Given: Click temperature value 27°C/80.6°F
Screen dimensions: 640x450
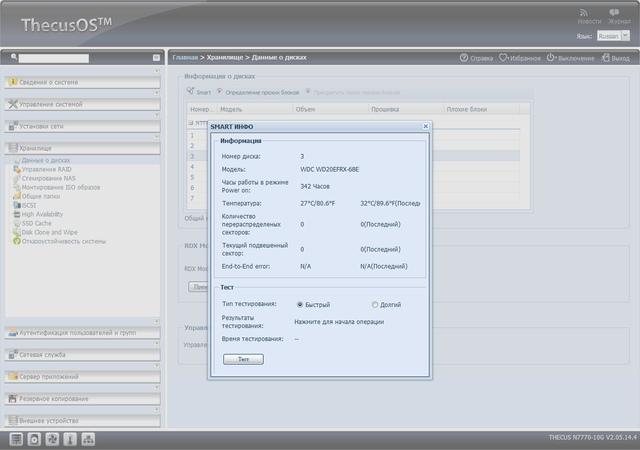Looking at the screenshot, I should [318, 203].
